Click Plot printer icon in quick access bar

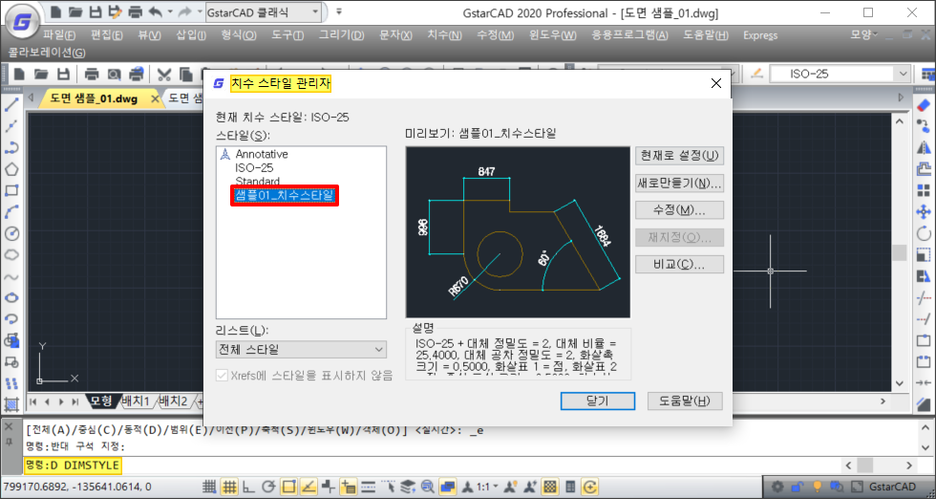[135, 12]
